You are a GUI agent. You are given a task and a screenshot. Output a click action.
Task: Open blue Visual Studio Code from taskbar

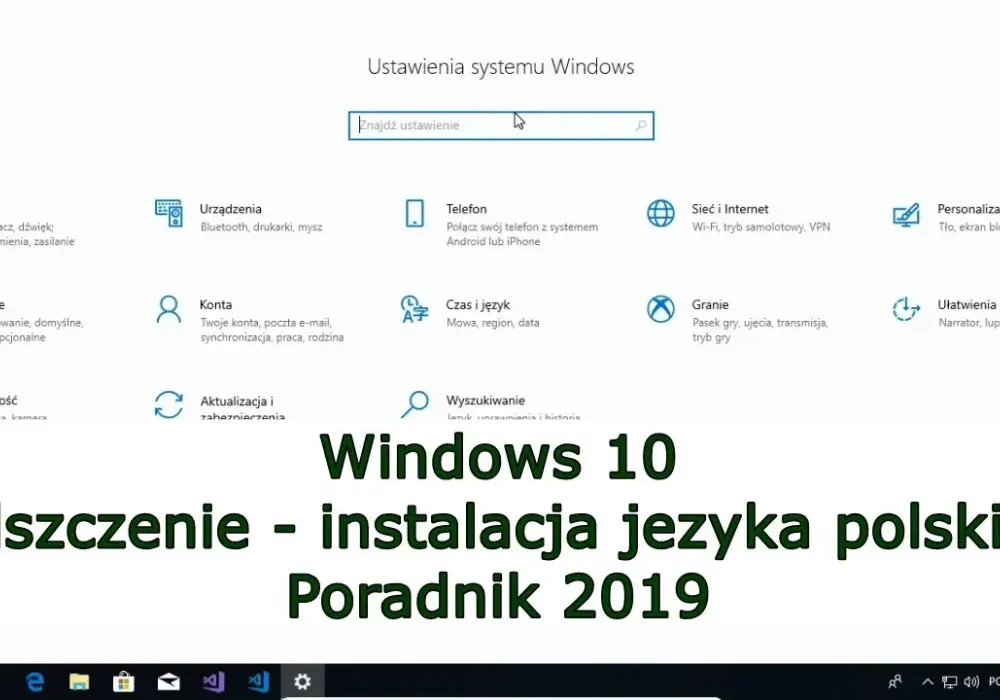point(258,682)
